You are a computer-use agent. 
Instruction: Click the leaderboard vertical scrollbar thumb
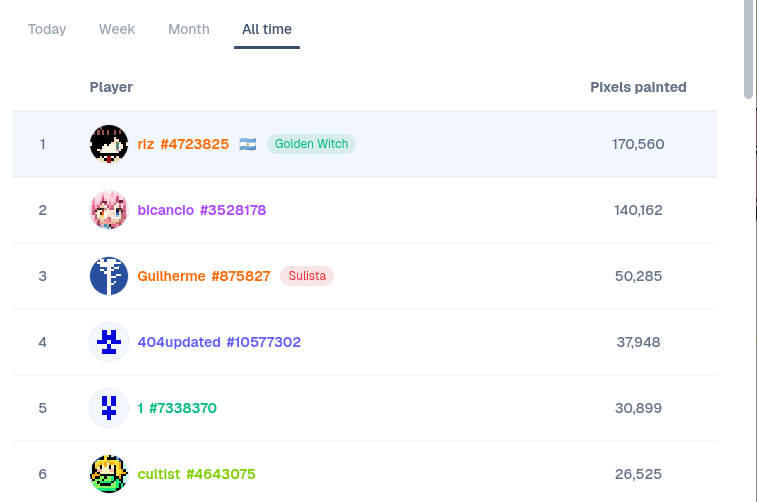click(749, 49)
